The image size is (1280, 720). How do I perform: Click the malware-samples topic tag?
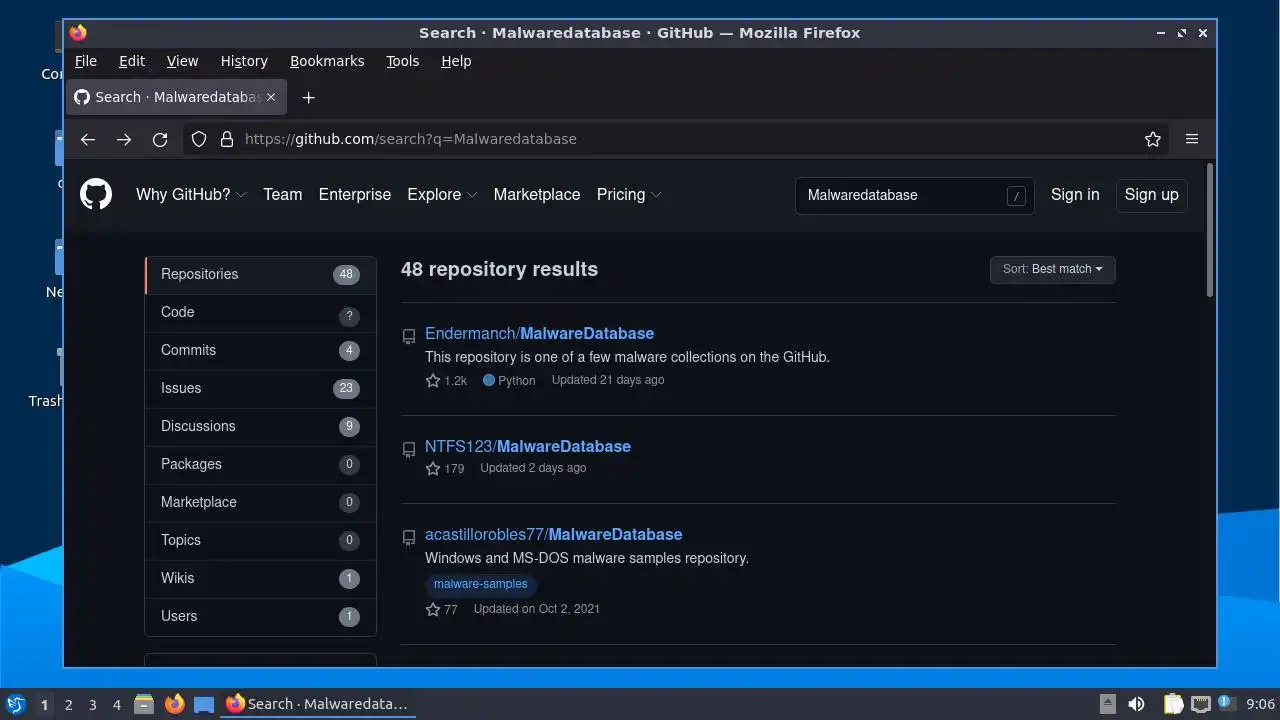pyautogui.click(x=481, y=584)
